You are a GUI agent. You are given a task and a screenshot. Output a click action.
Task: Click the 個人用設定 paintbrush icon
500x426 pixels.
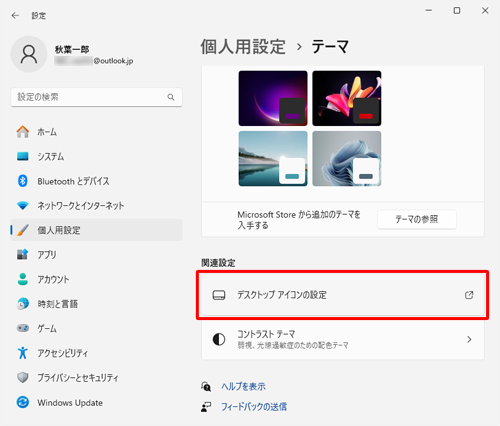23,230
